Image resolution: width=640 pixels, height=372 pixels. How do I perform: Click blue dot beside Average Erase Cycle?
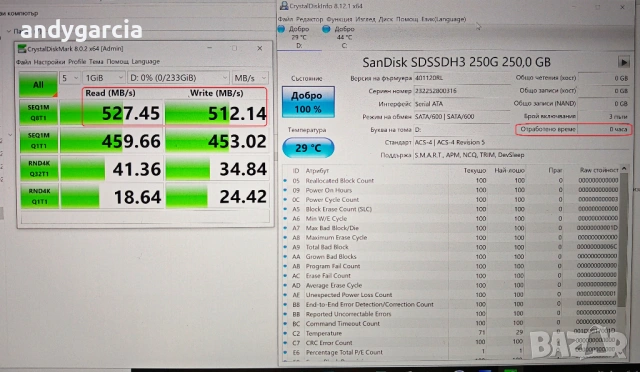tap(285, 285)
